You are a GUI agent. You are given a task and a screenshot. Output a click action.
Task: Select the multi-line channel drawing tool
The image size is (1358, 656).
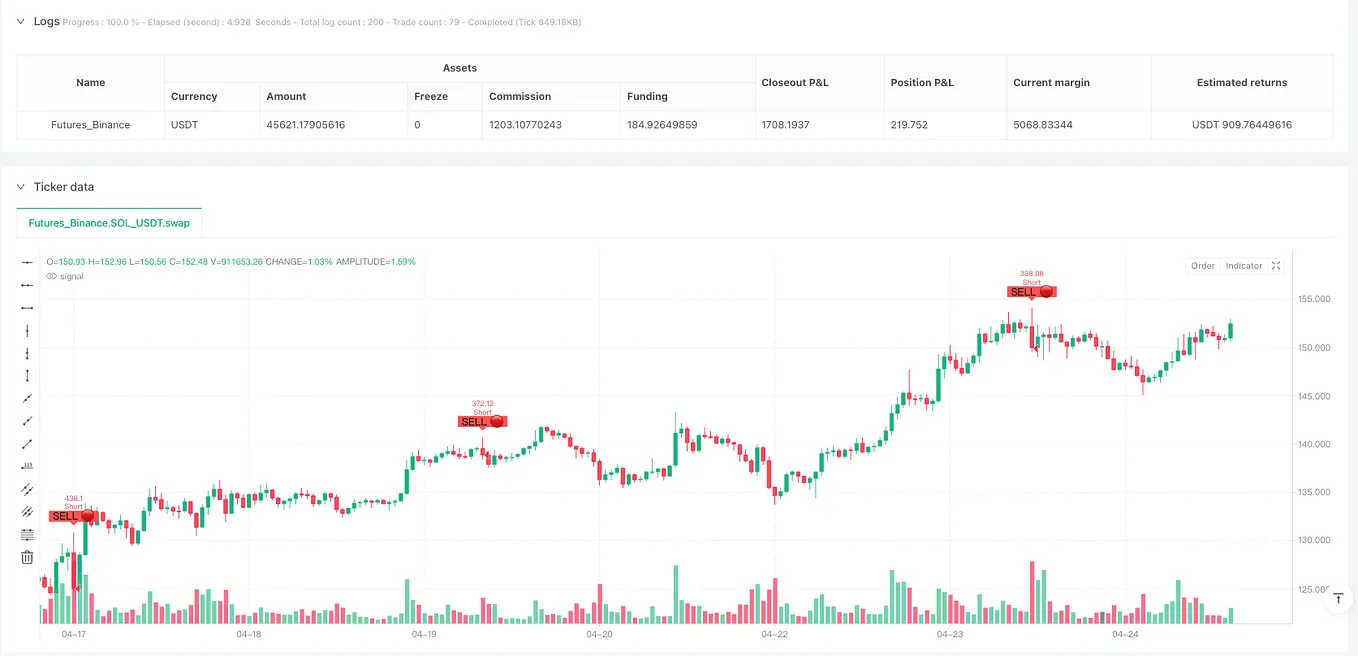pos(27,512)
